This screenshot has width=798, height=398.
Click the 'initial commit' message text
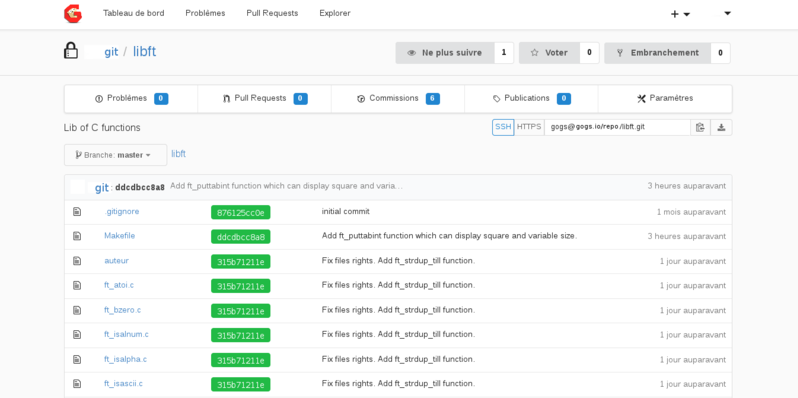click(346, 211)
